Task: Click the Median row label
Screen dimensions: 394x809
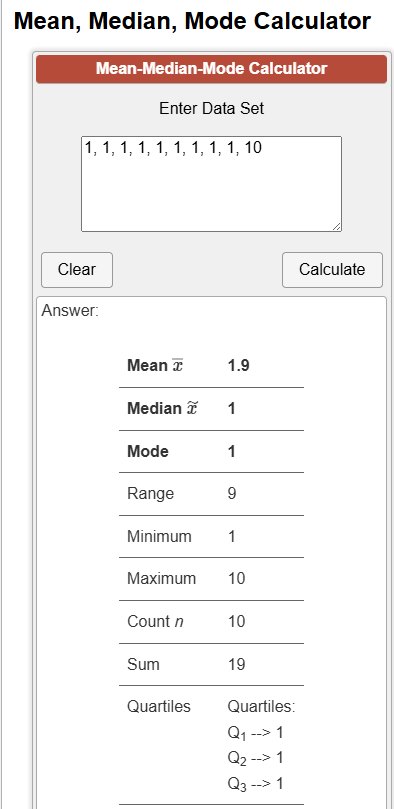Action: [x=163, y=409]
